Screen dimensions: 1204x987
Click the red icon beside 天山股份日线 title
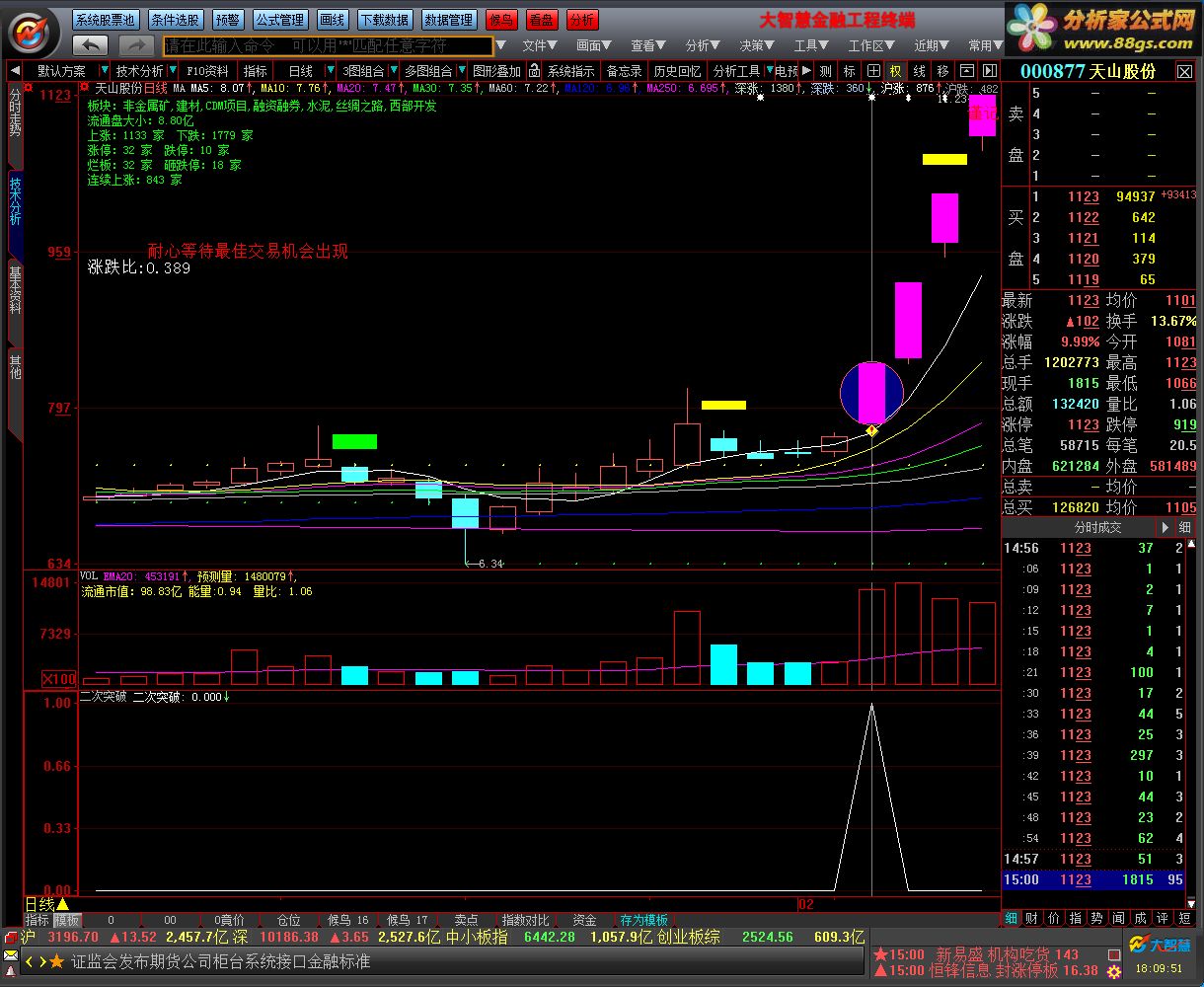pos(84,88)
